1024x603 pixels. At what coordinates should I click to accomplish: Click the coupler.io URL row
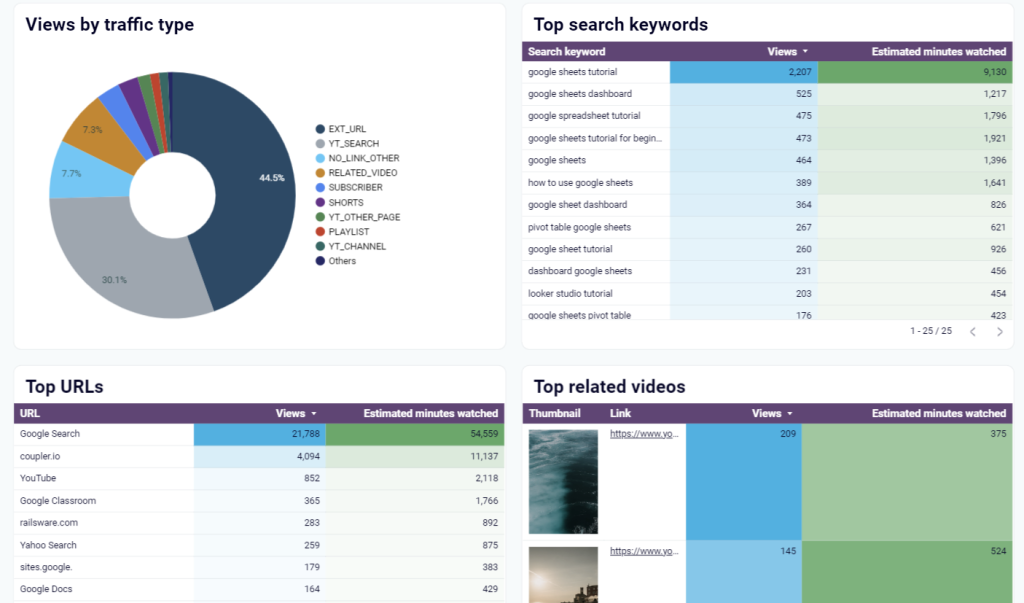pyautogui.click(x=42, y=456)
